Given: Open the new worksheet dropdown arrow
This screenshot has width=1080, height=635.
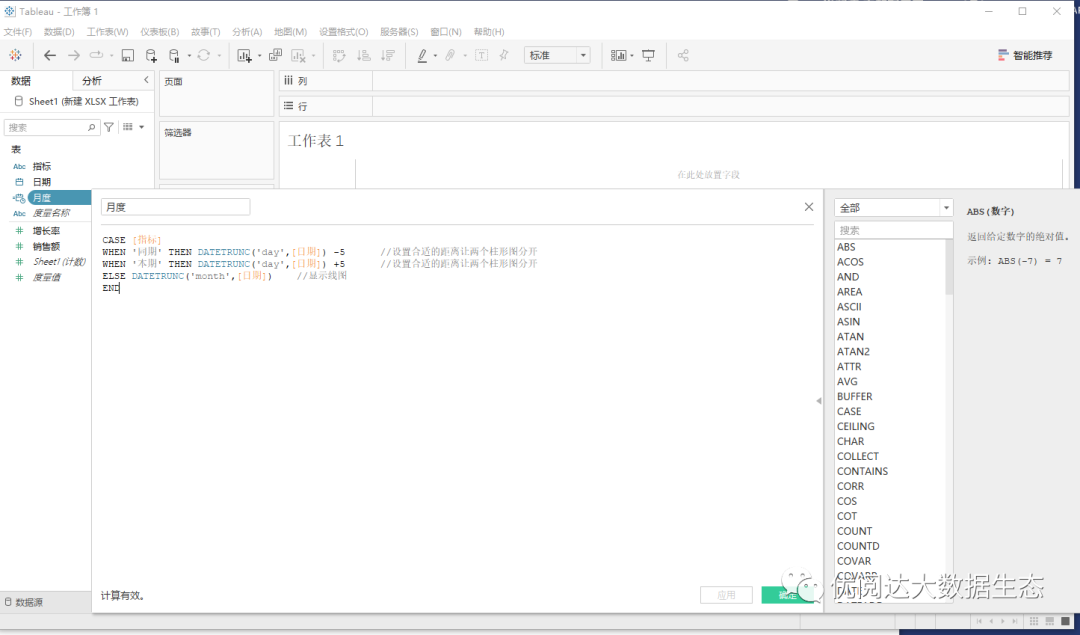Looking at the screenshot, I should tap(260, 56).
